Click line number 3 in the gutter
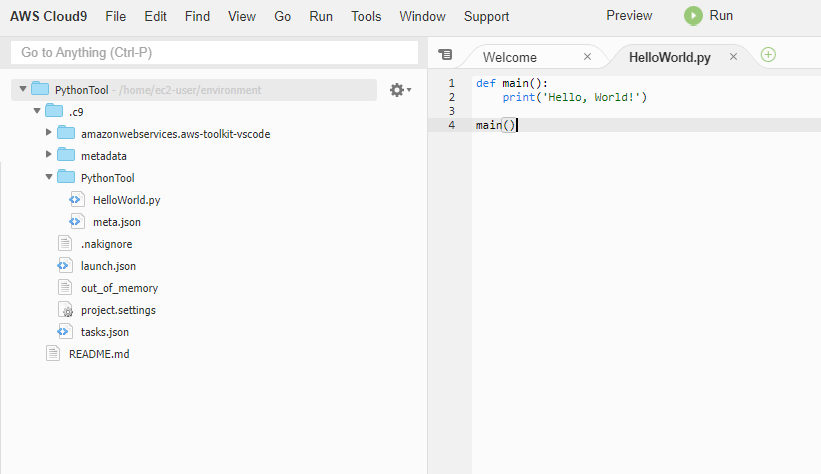This screenshot has width=821, height=474. 451,111
